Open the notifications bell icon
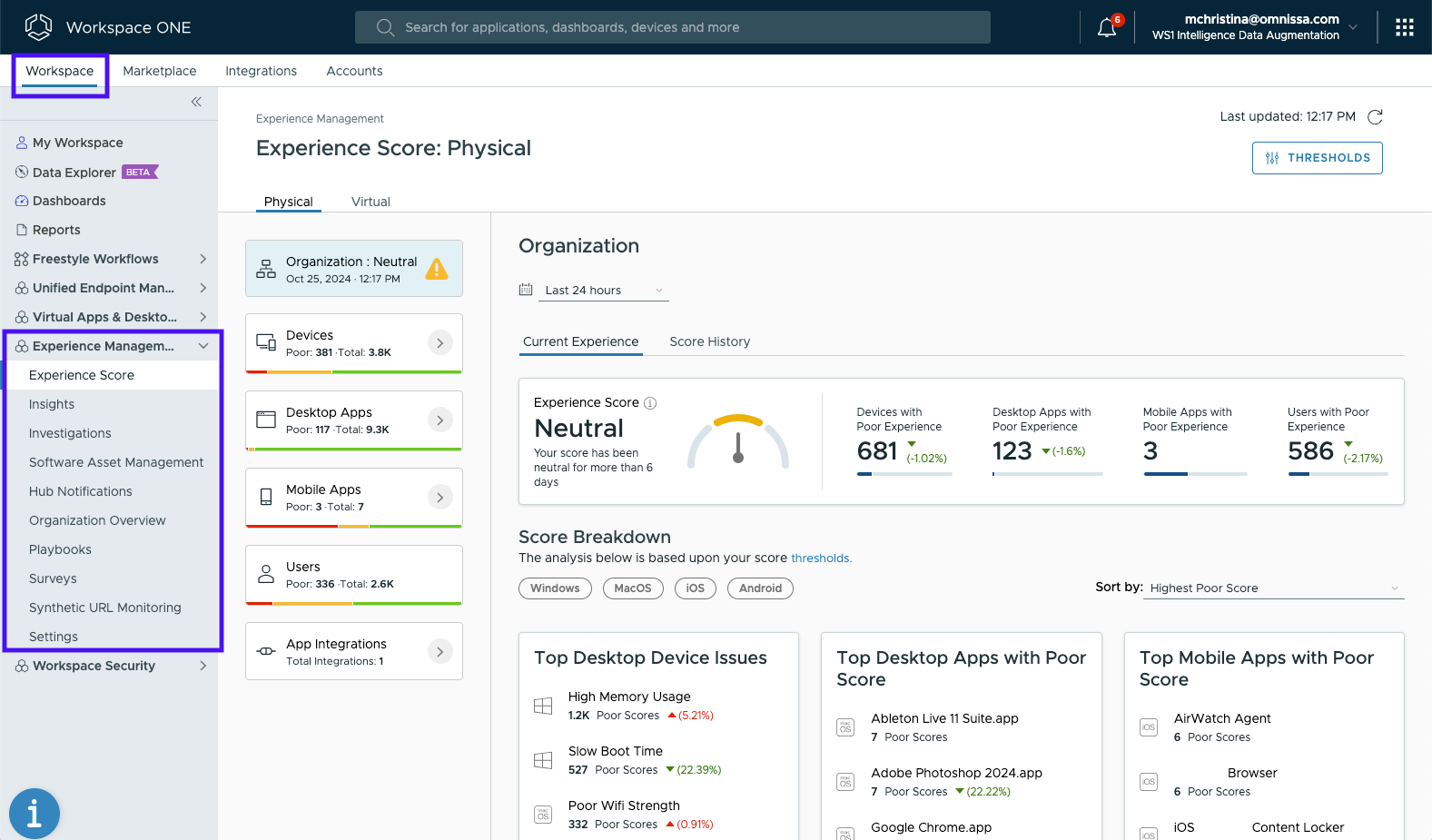The image size is (1432, 840). 1106,28
